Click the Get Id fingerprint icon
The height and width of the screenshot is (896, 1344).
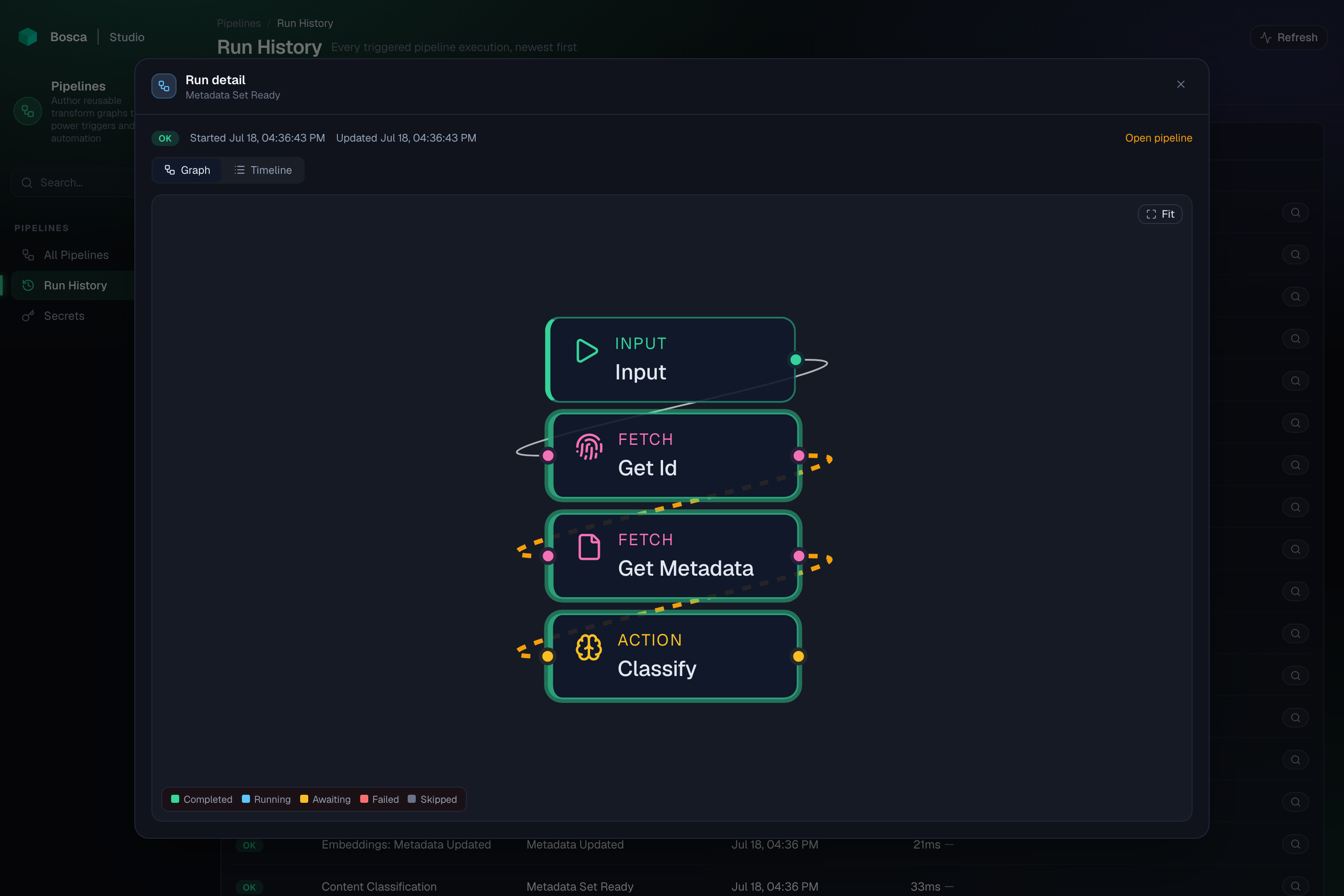(589, 447)
